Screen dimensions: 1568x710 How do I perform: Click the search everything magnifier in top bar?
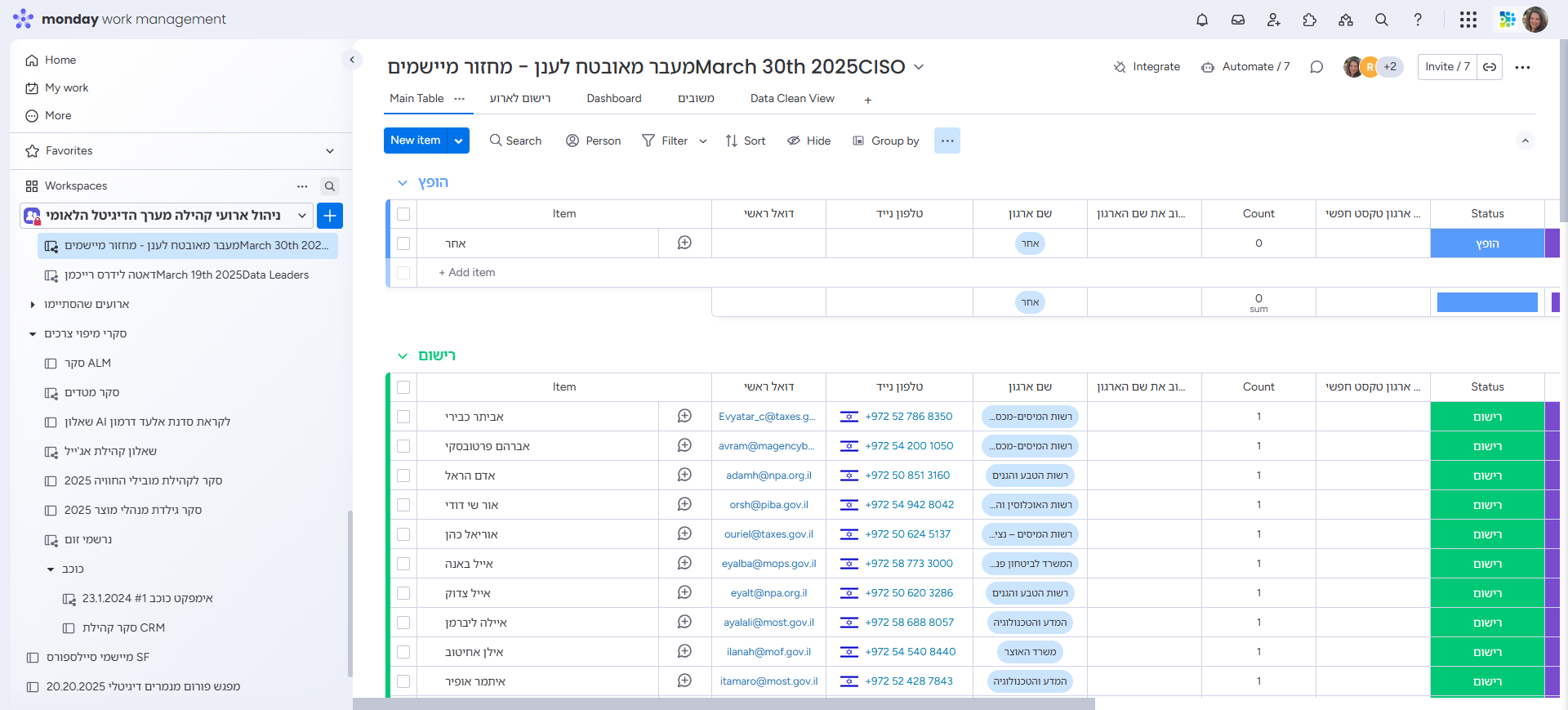pos(1381,20)
